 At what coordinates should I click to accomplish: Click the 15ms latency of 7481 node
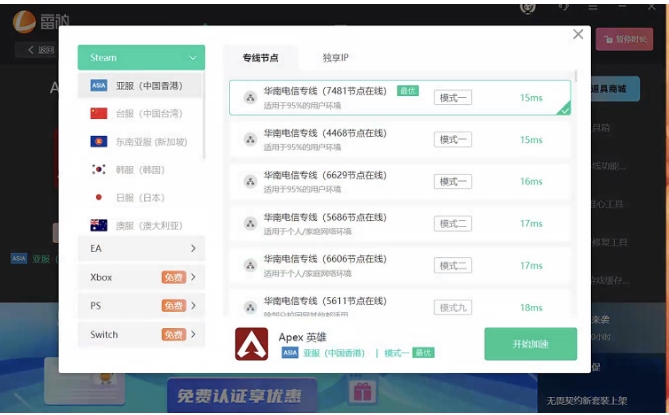pyautogui.click(x=531, y=98)
